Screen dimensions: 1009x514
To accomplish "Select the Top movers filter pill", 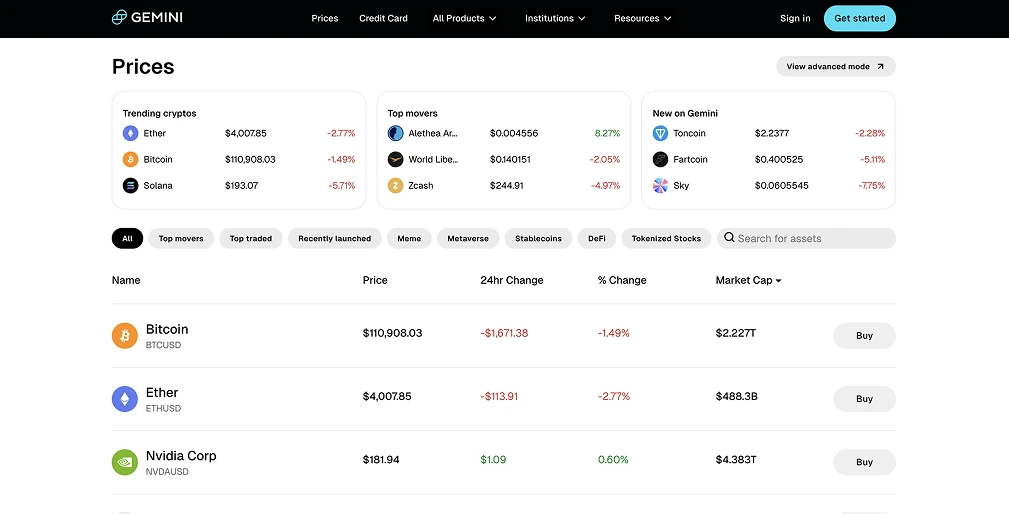I will (181, 238).
